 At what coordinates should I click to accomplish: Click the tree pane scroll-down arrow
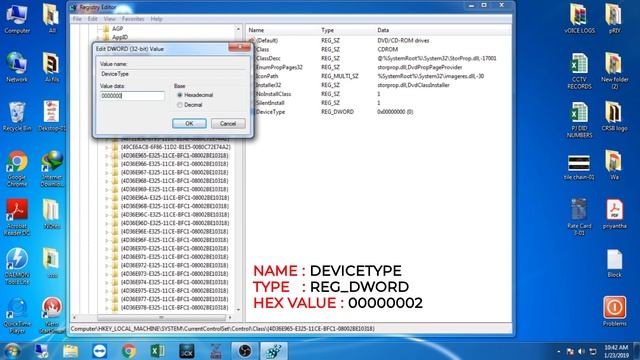pyautogui.click(x=238, y=310)
